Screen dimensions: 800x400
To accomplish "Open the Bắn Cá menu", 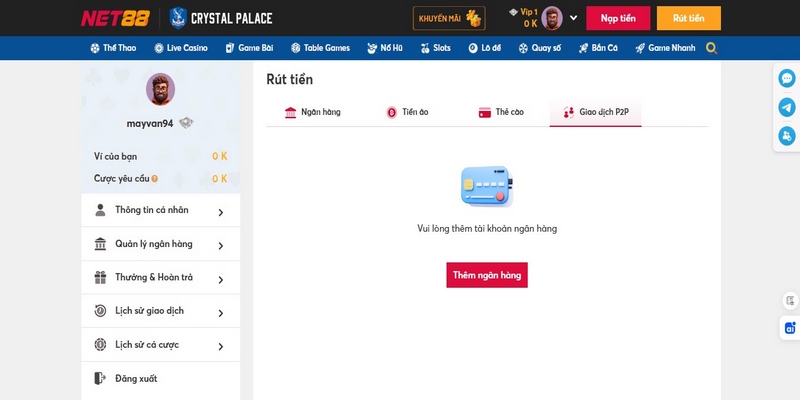I will click(x=598, y=48).
